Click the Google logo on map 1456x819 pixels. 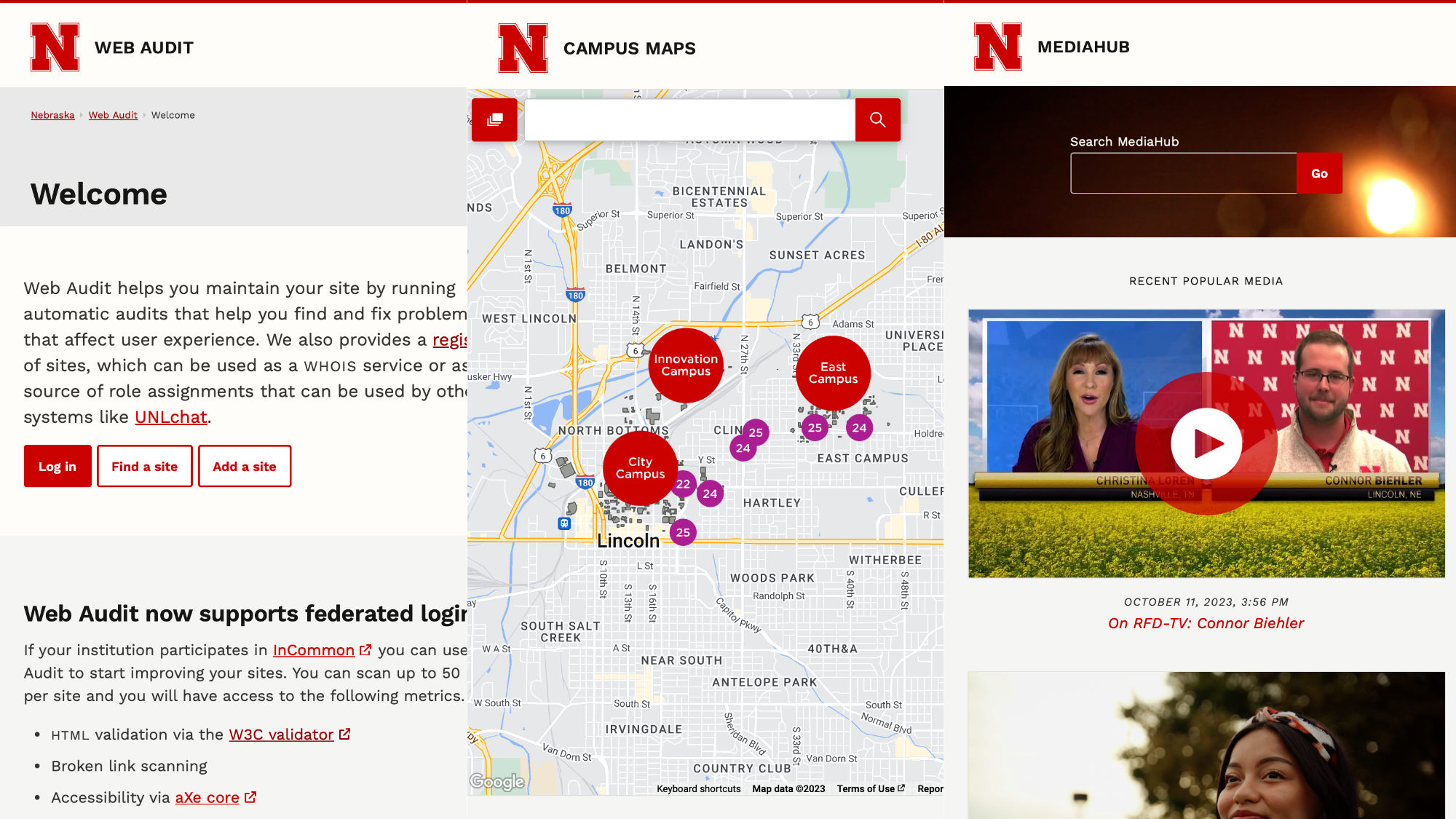pos(497,782)
